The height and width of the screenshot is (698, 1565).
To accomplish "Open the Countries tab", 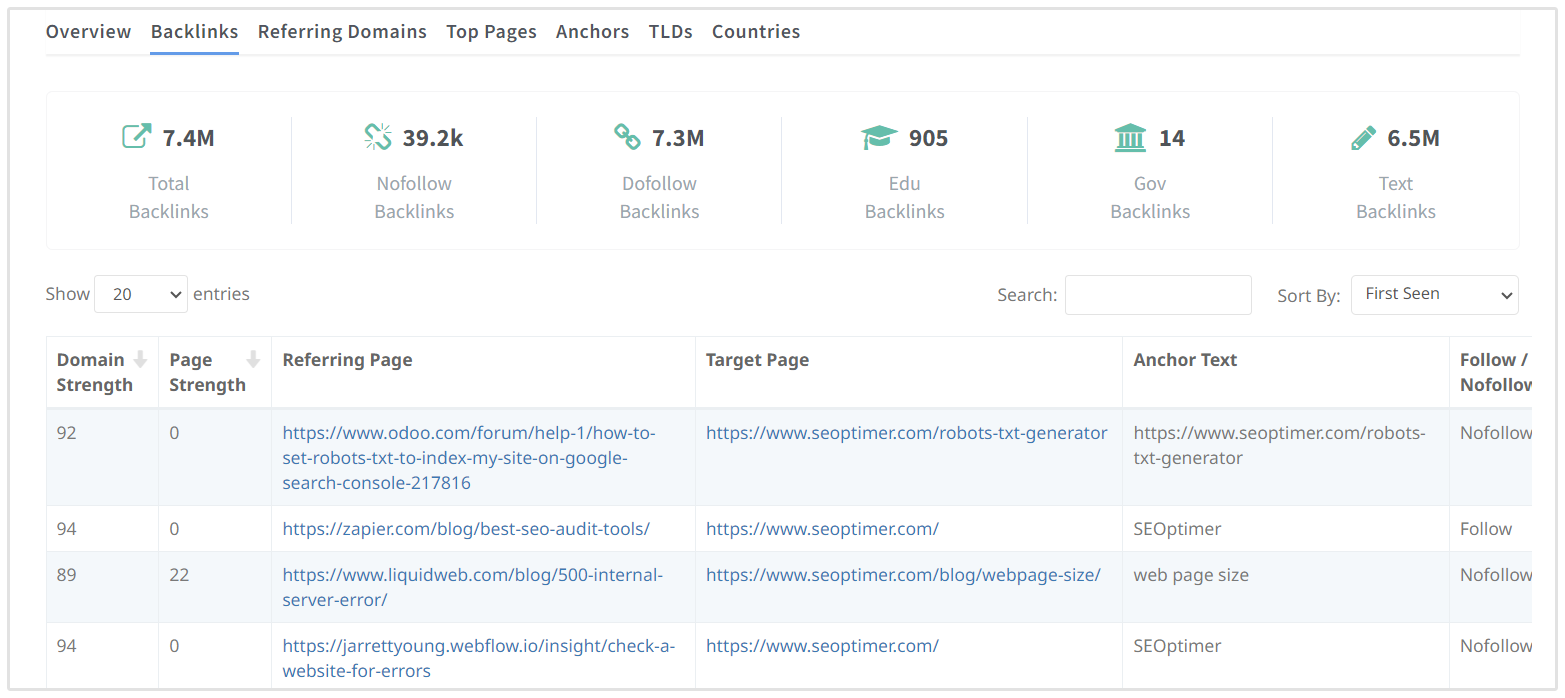I will click(755, 32).
